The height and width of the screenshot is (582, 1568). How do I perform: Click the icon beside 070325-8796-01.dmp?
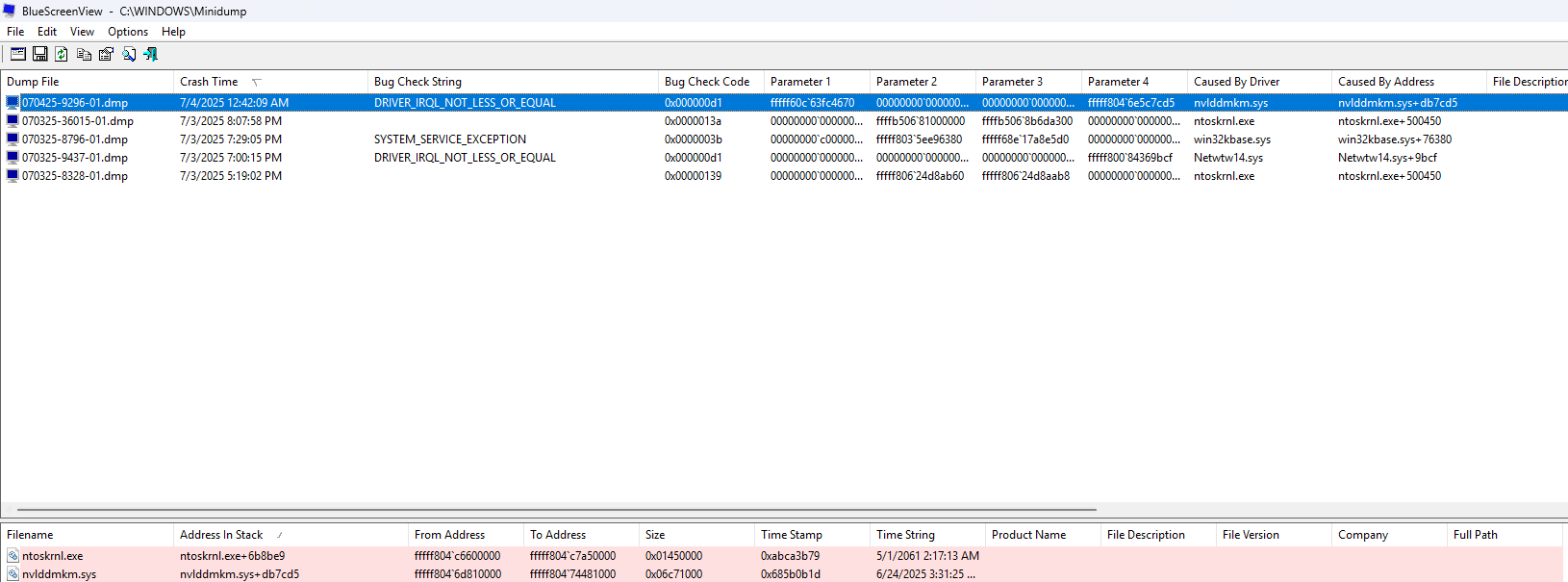pyautogui.click(x=13, y=139)
